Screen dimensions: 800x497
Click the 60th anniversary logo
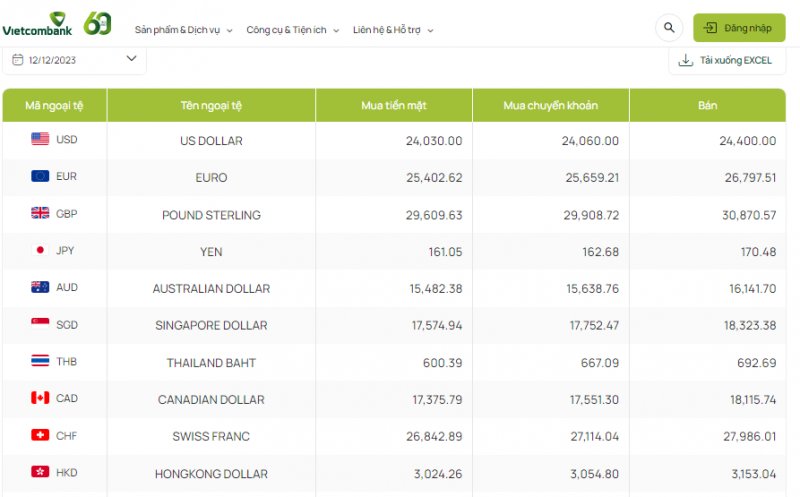pyautogui.click(x=97, y=23)
